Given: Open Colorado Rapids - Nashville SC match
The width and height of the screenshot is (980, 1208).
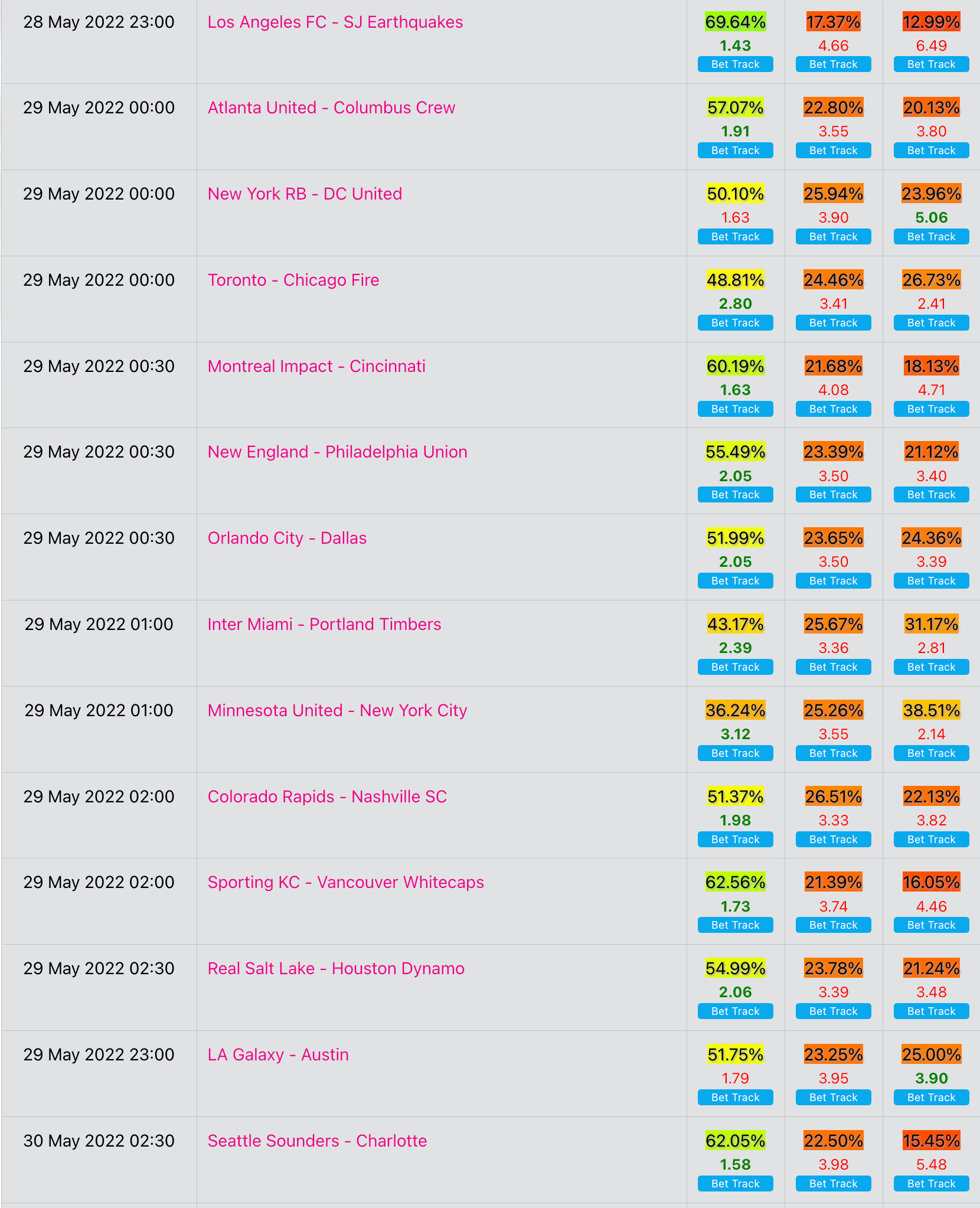Looking at the screenshot, I should (x=327, y=797).
